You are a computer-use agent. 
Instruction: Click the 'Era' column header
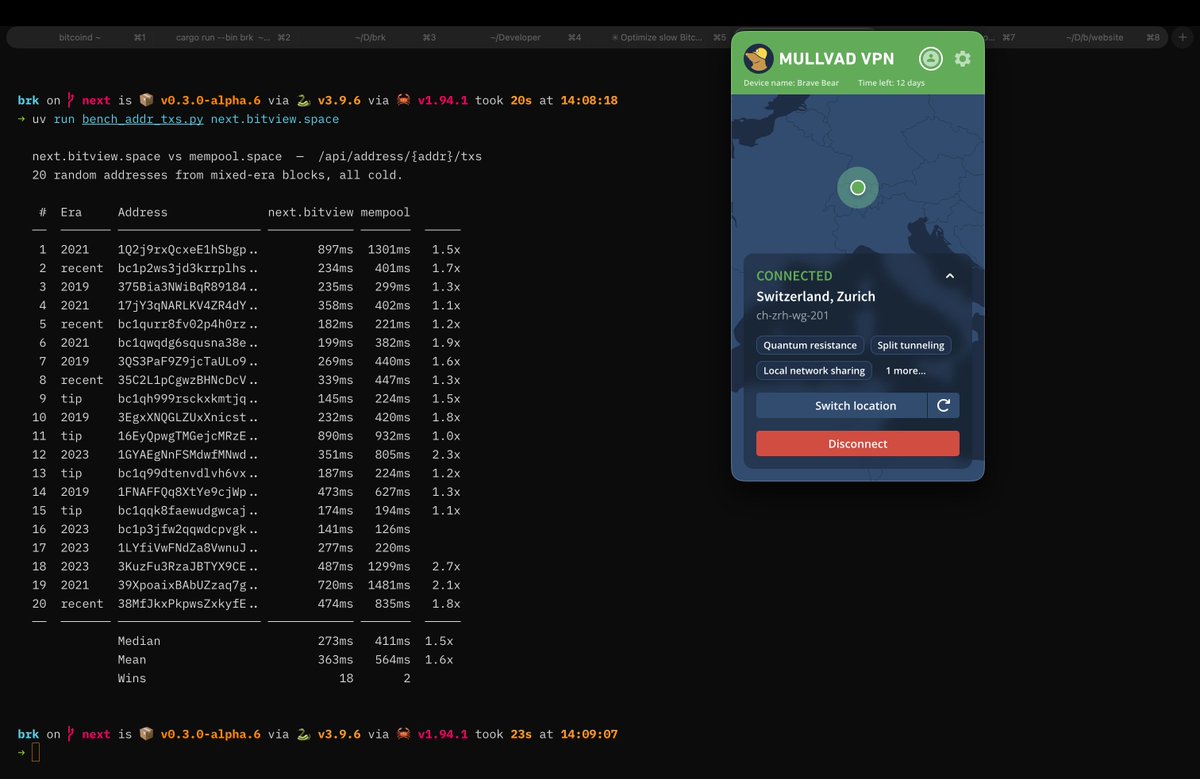point(71,212)
